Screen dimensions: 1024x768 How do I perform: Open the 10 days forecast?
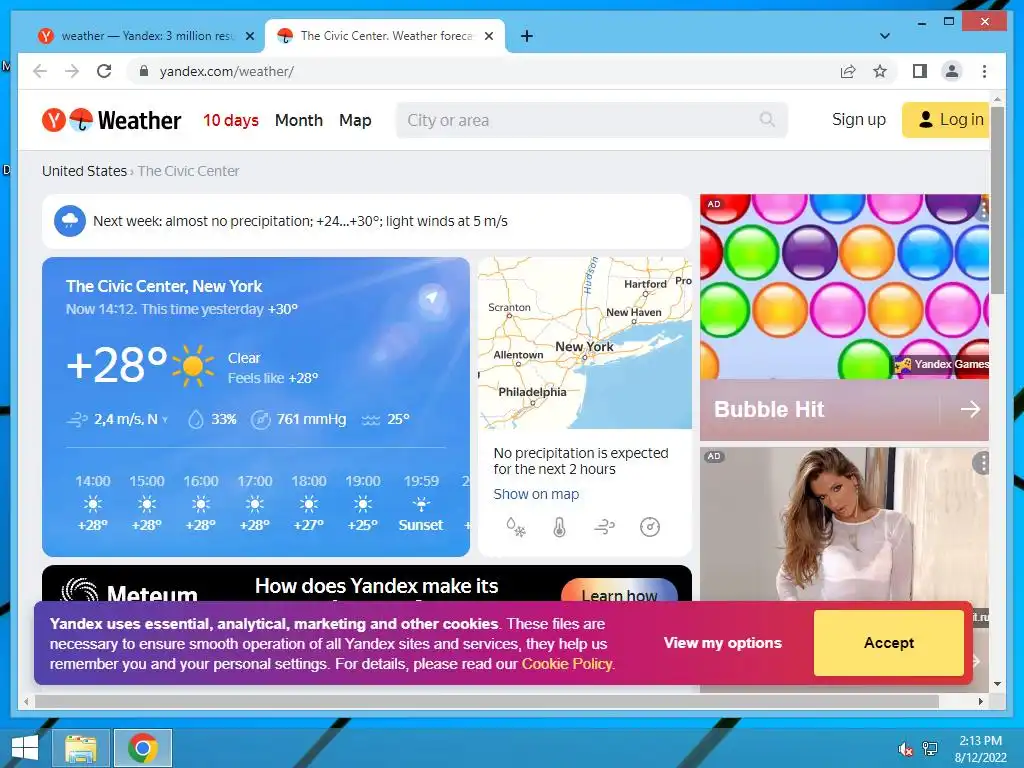pos(231,120)
